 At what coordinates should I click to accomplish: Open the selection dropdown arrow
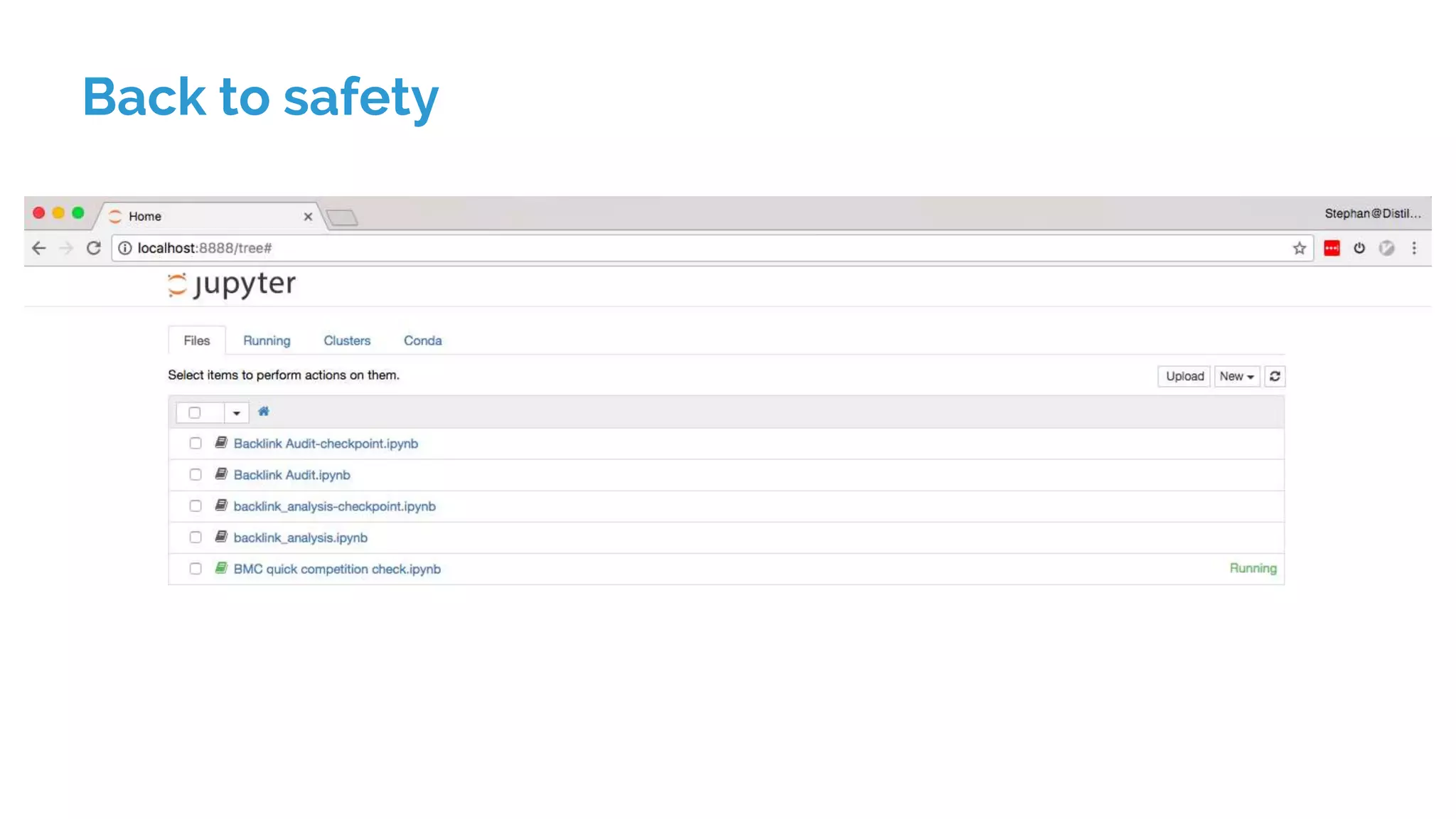(237, 413)
